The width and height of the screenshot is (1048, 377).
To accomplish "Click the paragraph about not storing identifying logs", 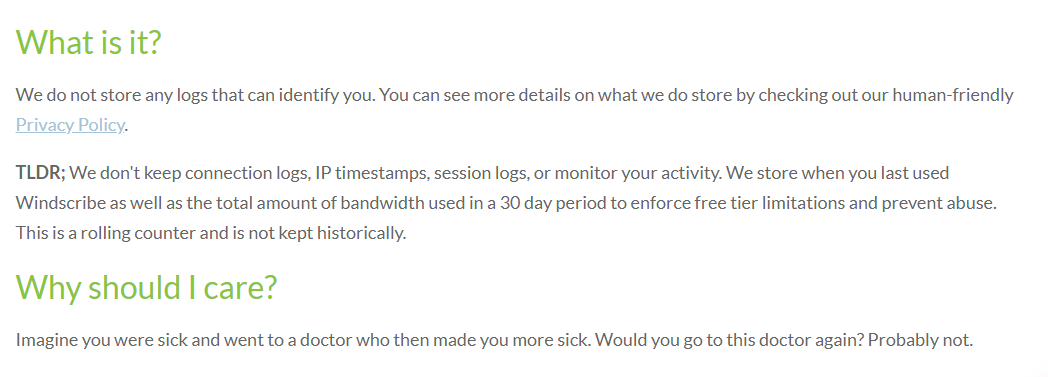I will [x=515, y=110].
